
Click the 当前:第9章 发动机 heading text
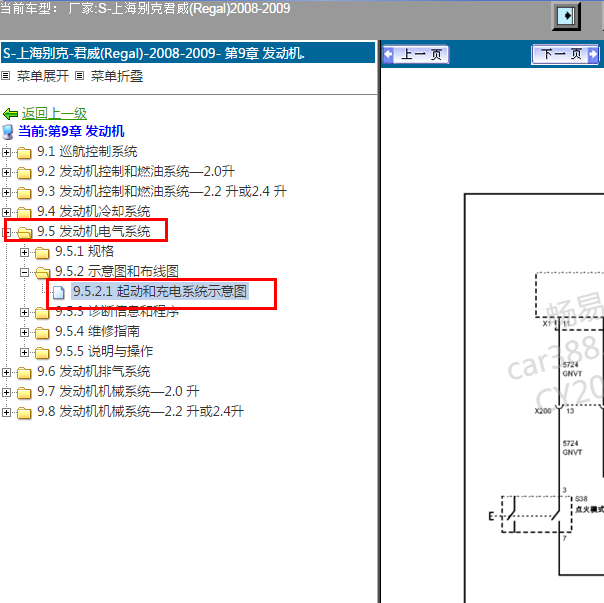tap(71, 131)
